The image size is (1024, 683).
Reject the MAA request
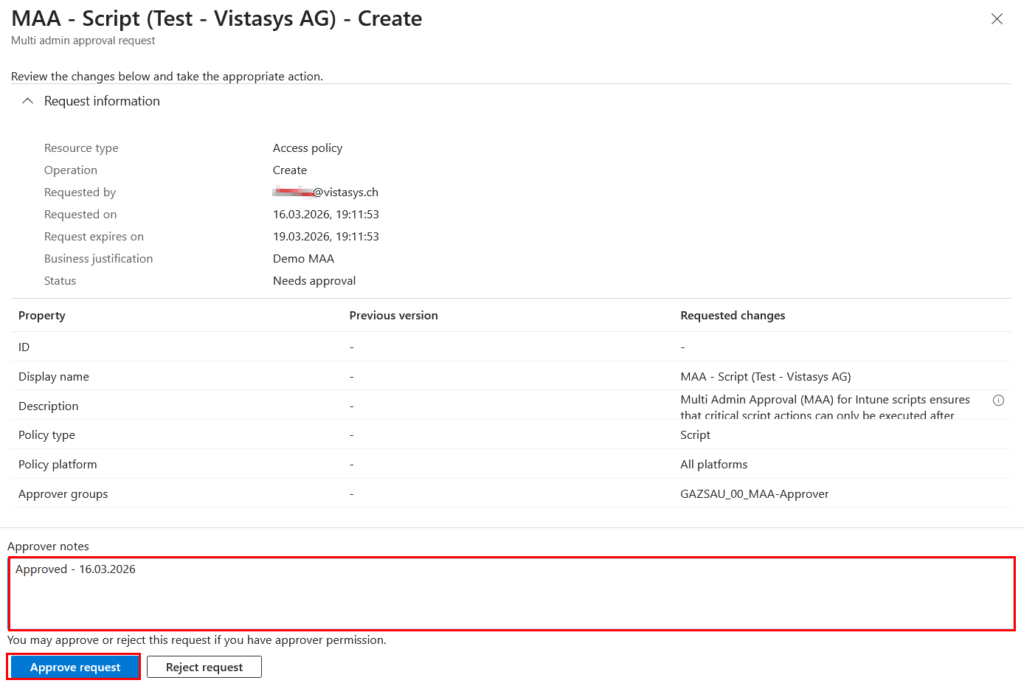click(204, 666)
